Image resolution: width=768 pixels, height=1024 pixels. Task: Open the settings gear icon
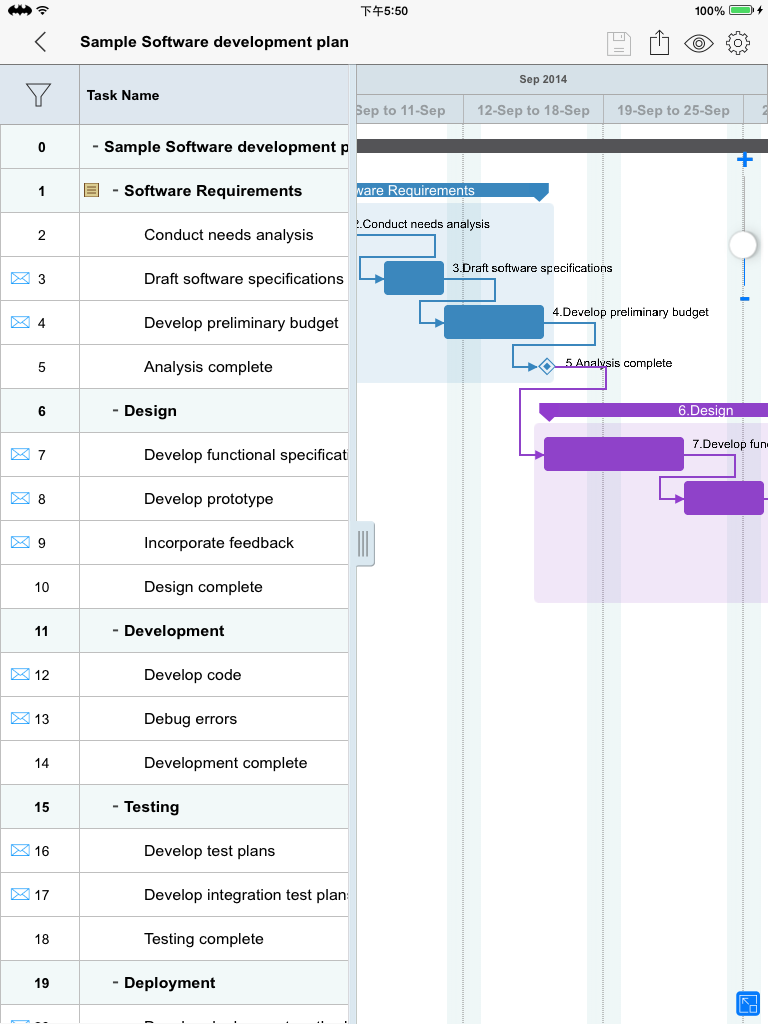pyautogui.click(x=738, y=43)
